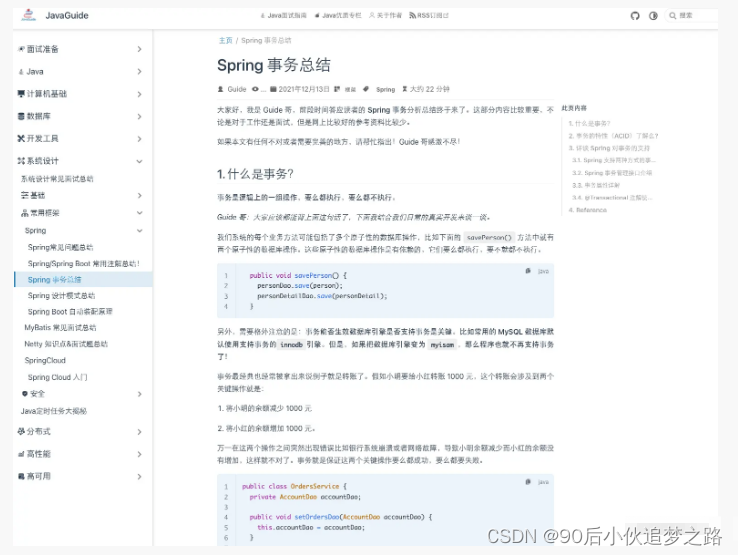Expand the 高可用 sidebar section
This screenshot has height=555, width=738.
(x=139, y=476)
